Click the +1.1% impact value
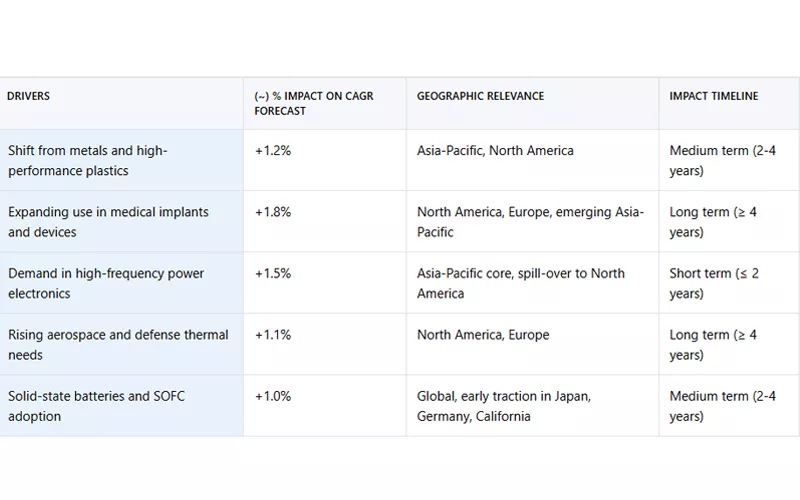The width and height of the screenshot is (800, 500). click(273, 335)
